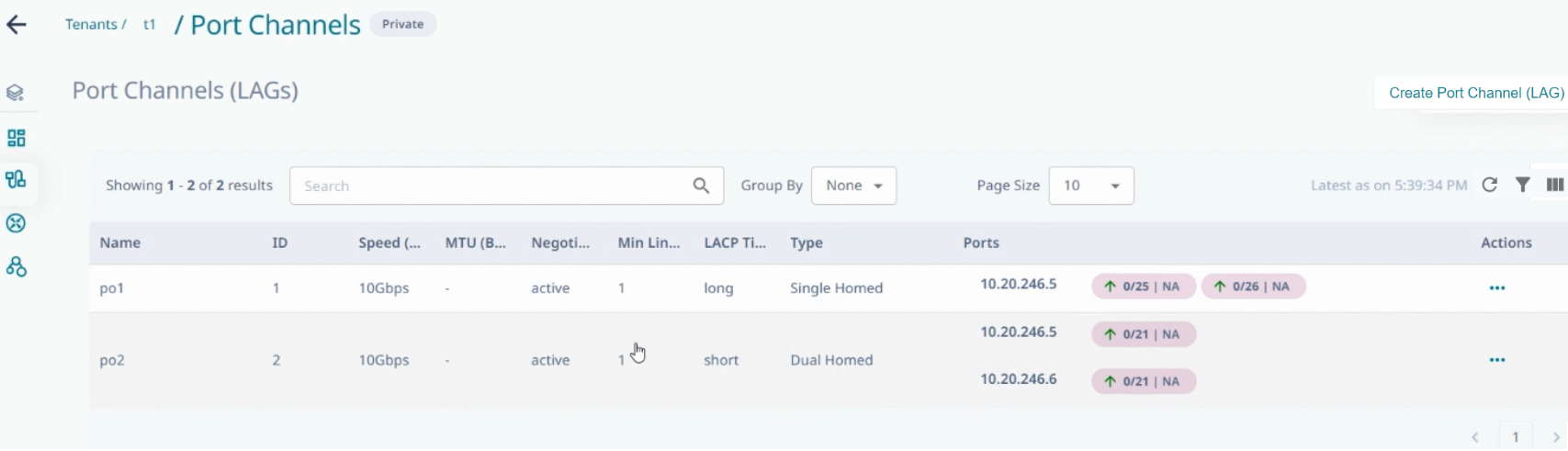Click the t1 tenant breadcrumb
The width and height of the screenshot is (1568, 451).
(149, 25)
